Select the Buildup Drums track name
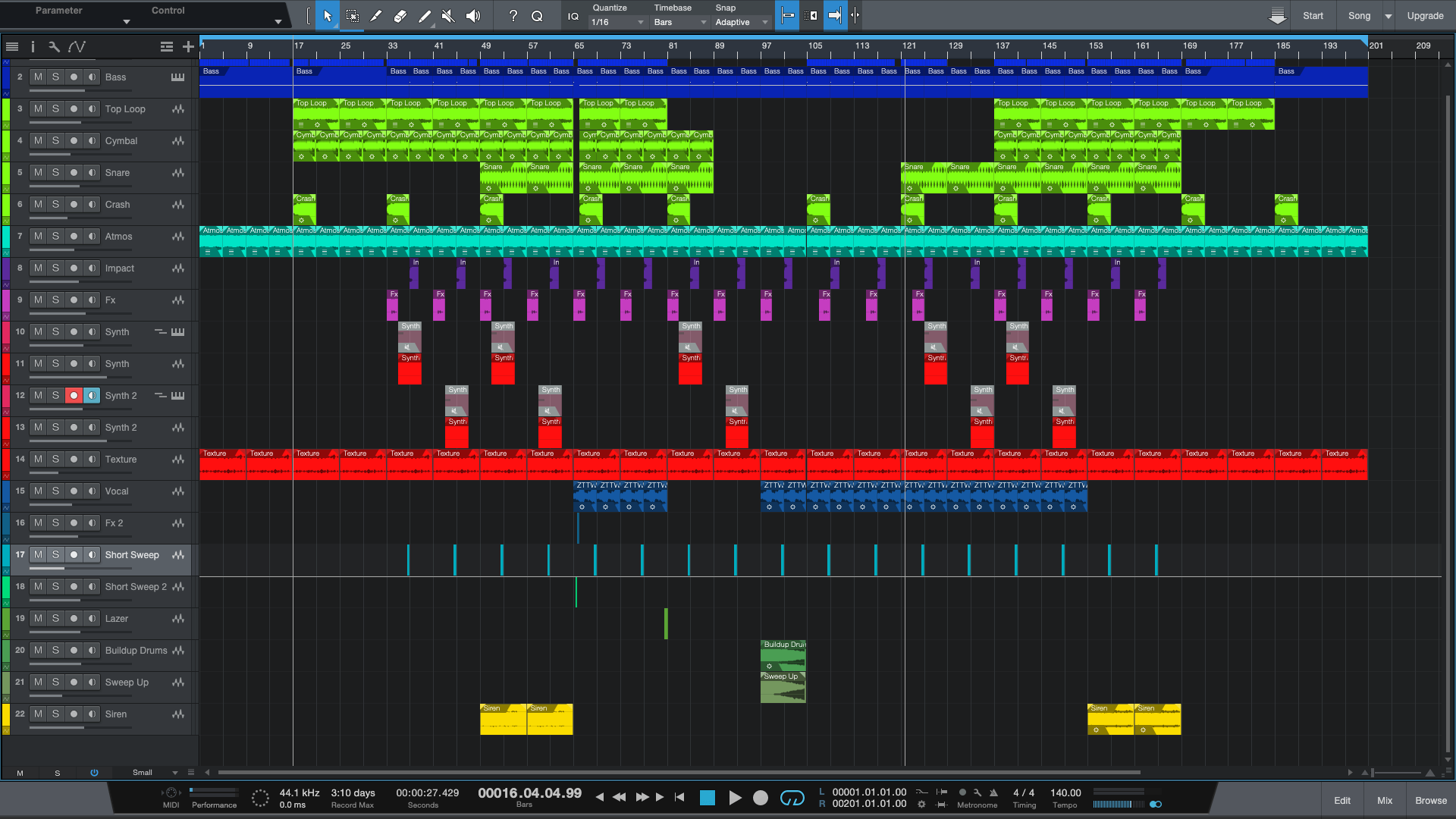 (x=136, y=651)
